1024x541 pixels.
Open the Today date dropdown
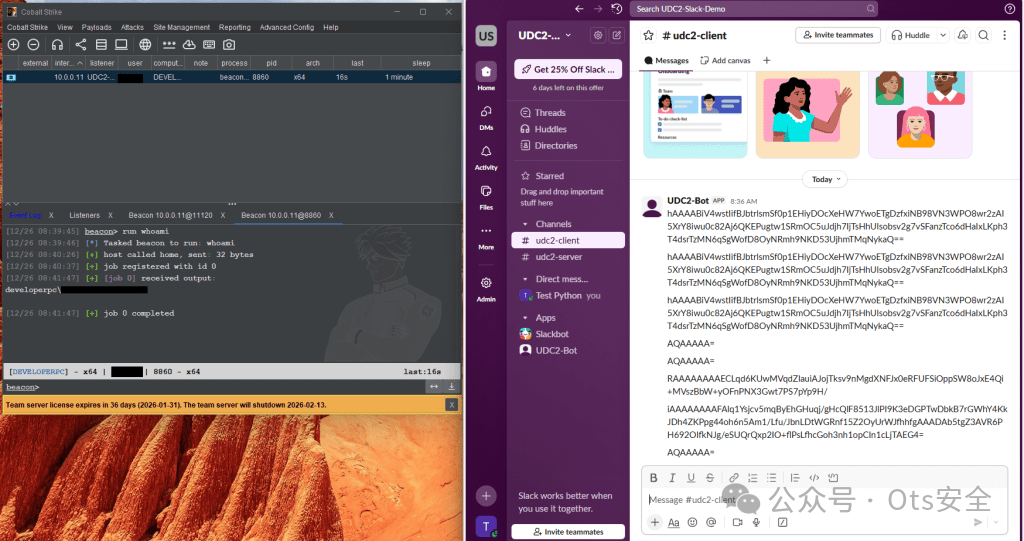825,179
